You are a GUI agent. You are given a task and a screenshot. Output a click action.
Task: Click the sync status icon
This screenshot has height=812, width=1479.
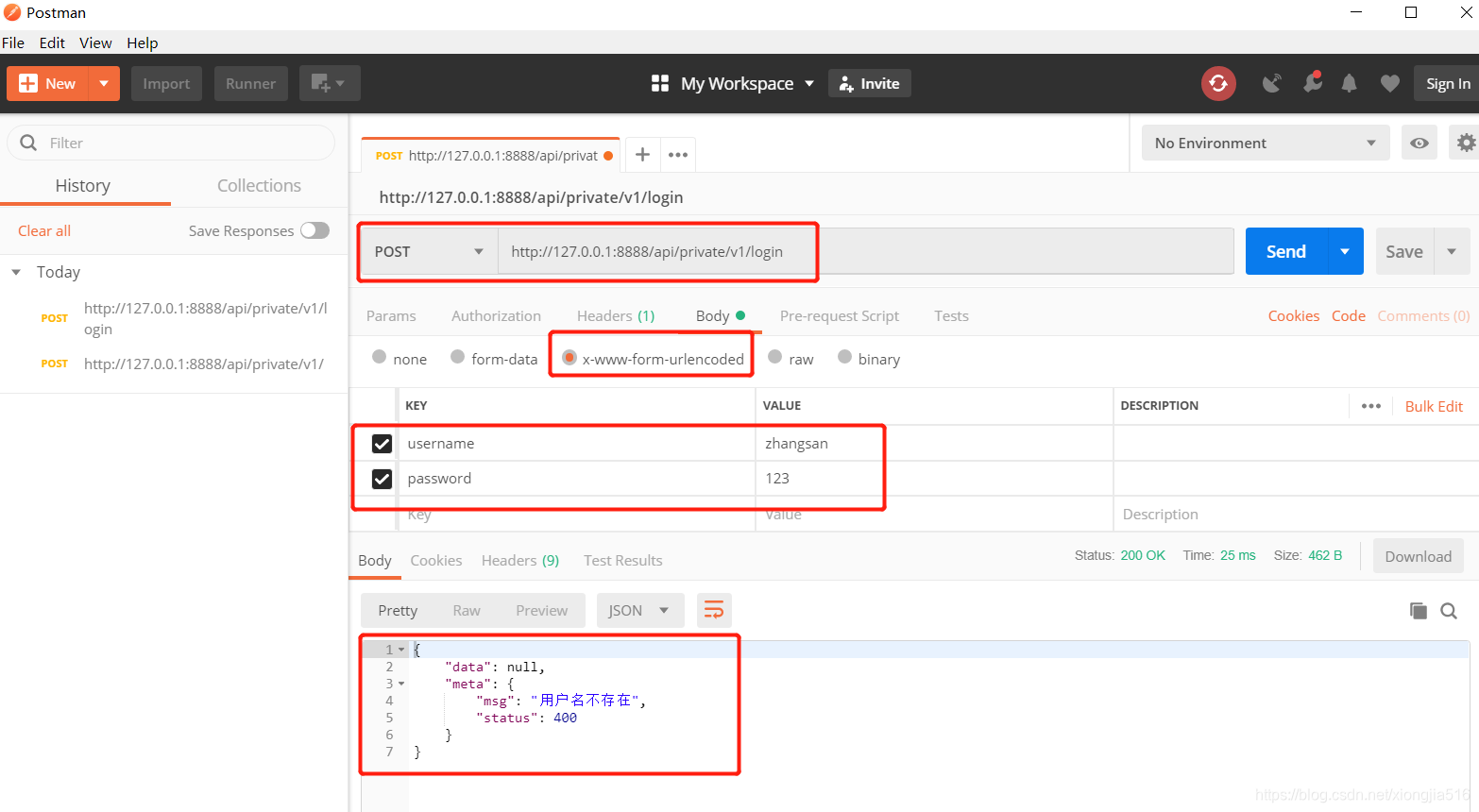(1218, 83)
